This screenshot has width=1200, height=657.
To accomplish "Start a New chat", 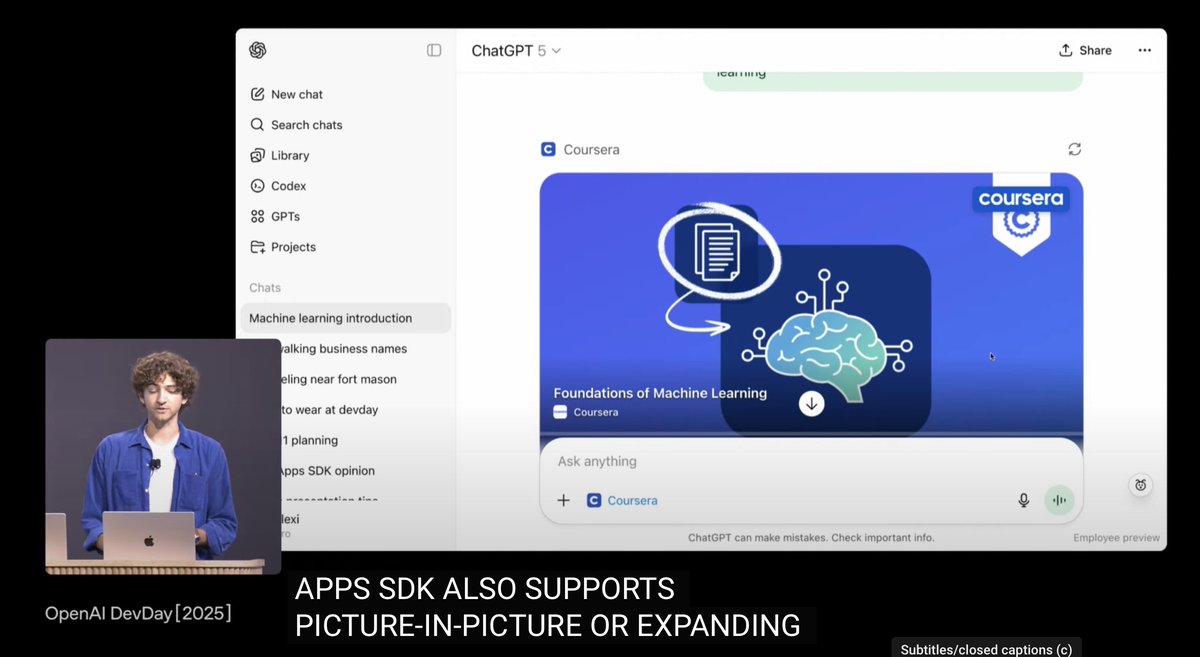I will coord(286,94).
